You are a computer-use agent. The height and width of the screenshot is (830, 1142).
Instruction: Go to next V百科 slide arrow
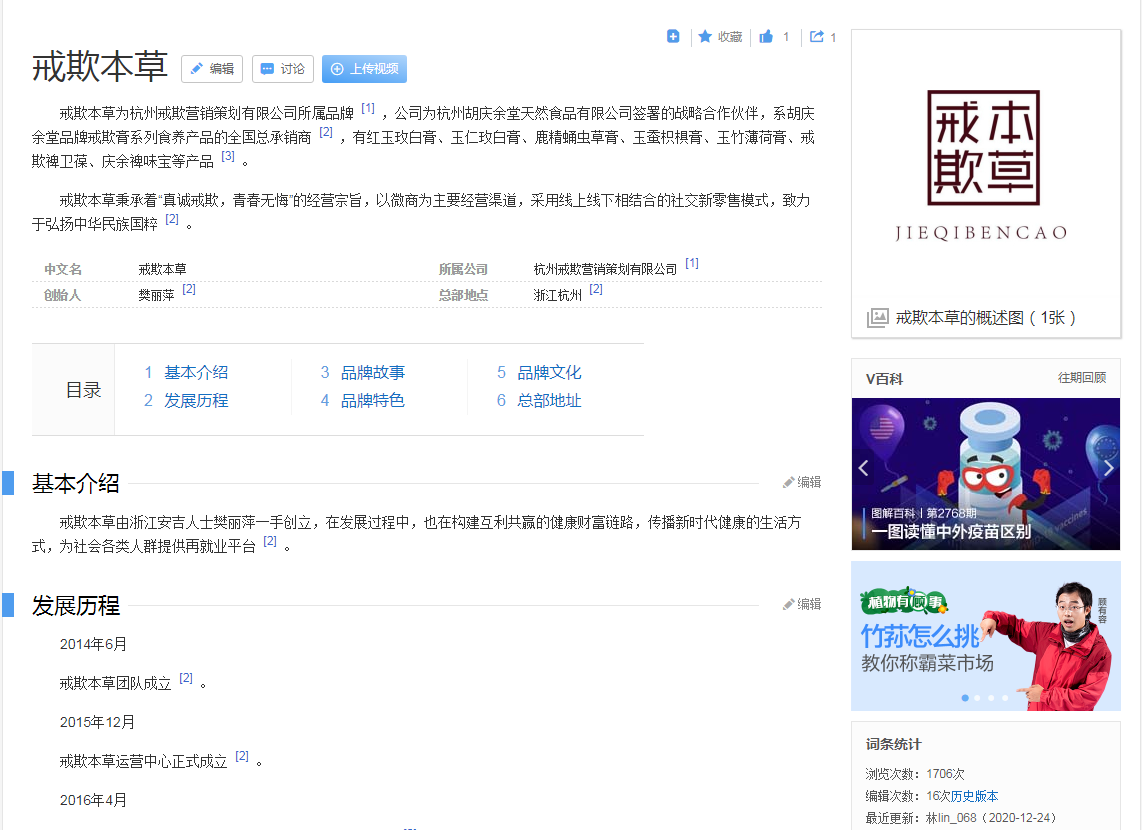point(1108,468)
